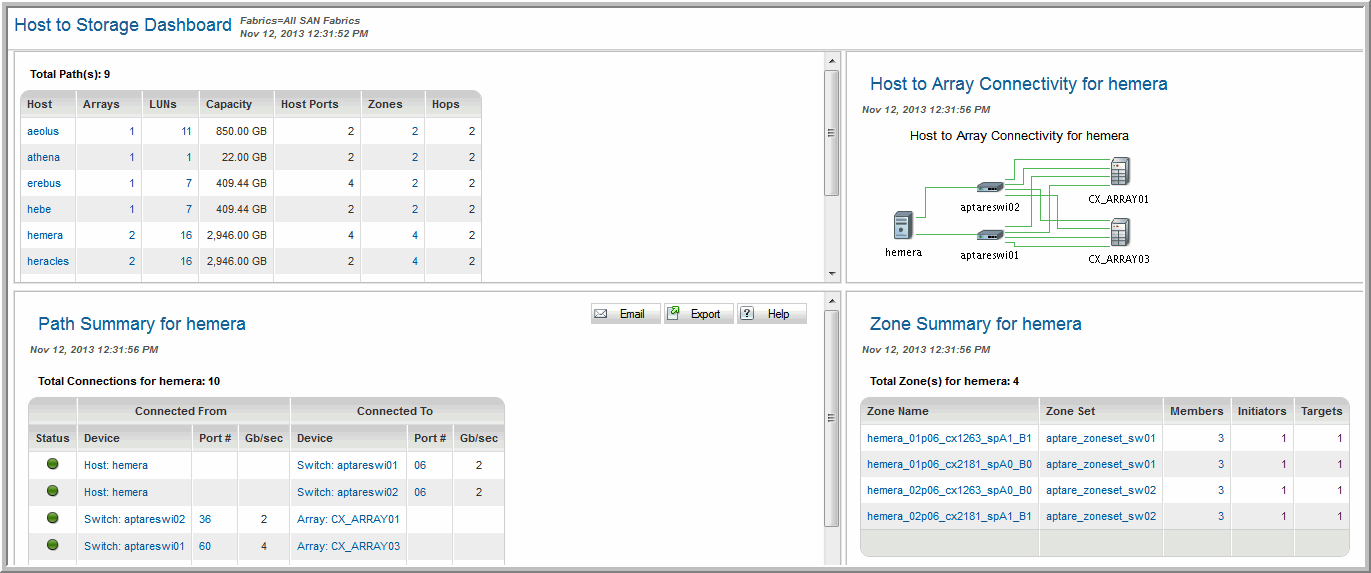Select the aptareswi01 switch icon
Viewport: 1371px width, 573px height.
[x=989, y=235]
